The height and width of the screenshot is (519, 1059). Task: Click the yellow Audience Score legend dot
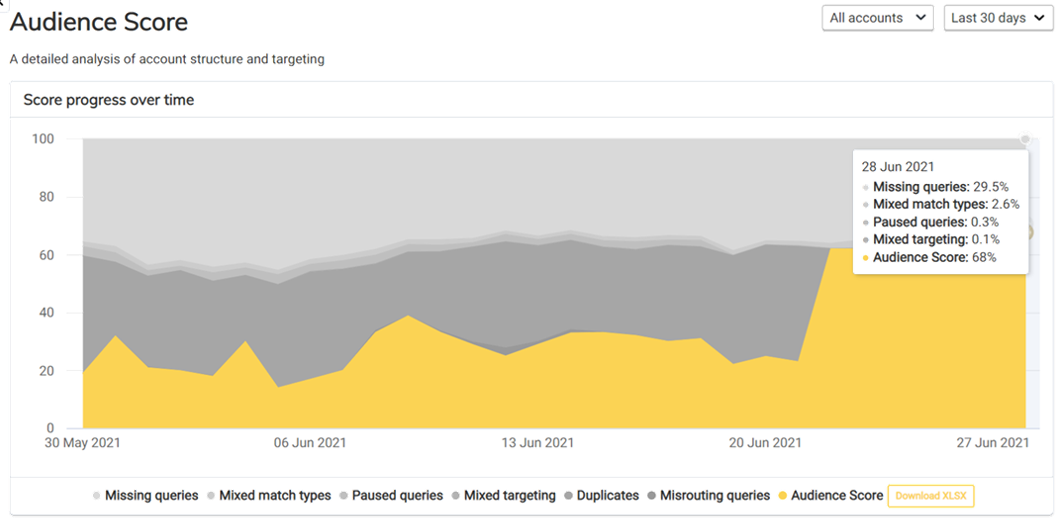[783, 495]
